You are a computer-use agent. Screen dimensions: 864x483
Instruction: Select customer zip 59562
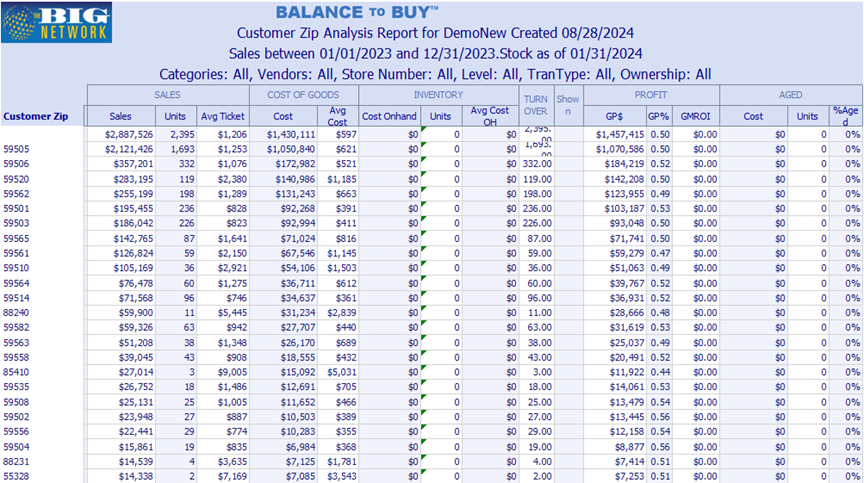point(17,194)
